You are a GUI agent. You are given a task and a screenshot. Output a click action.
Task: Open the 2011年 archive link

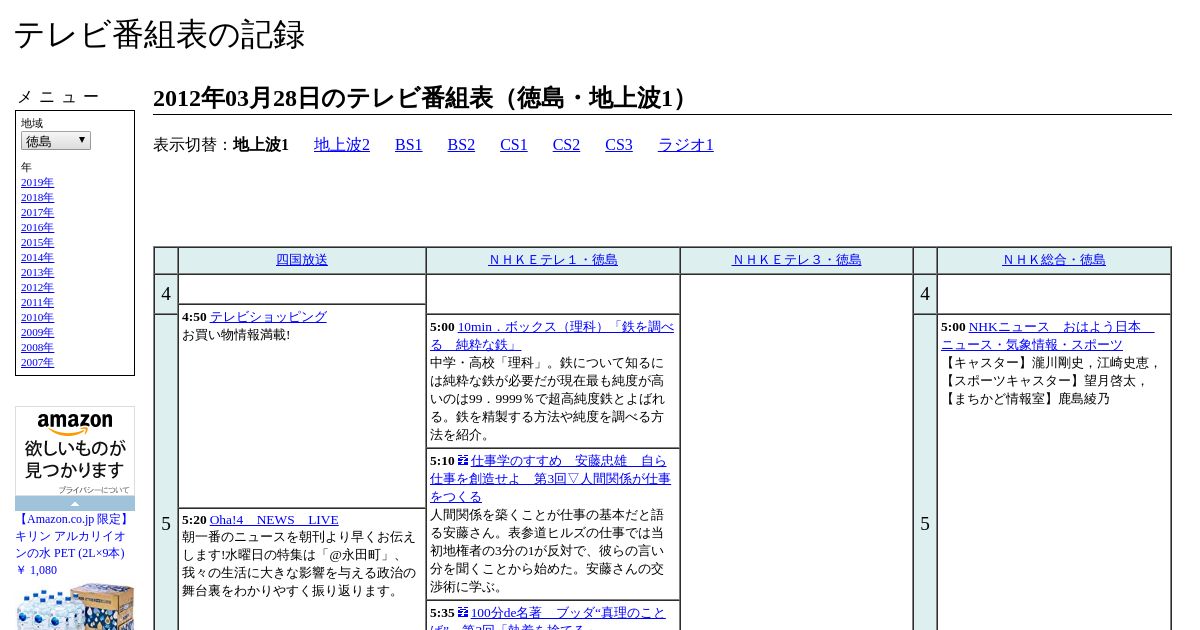[x=37, y=303]
